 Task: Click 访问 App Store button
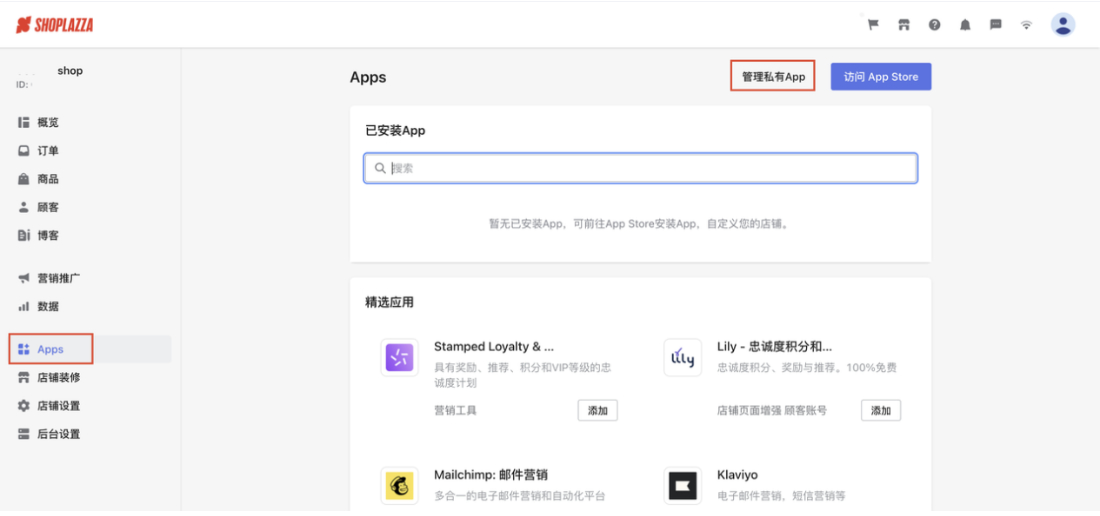pos(880,77)
